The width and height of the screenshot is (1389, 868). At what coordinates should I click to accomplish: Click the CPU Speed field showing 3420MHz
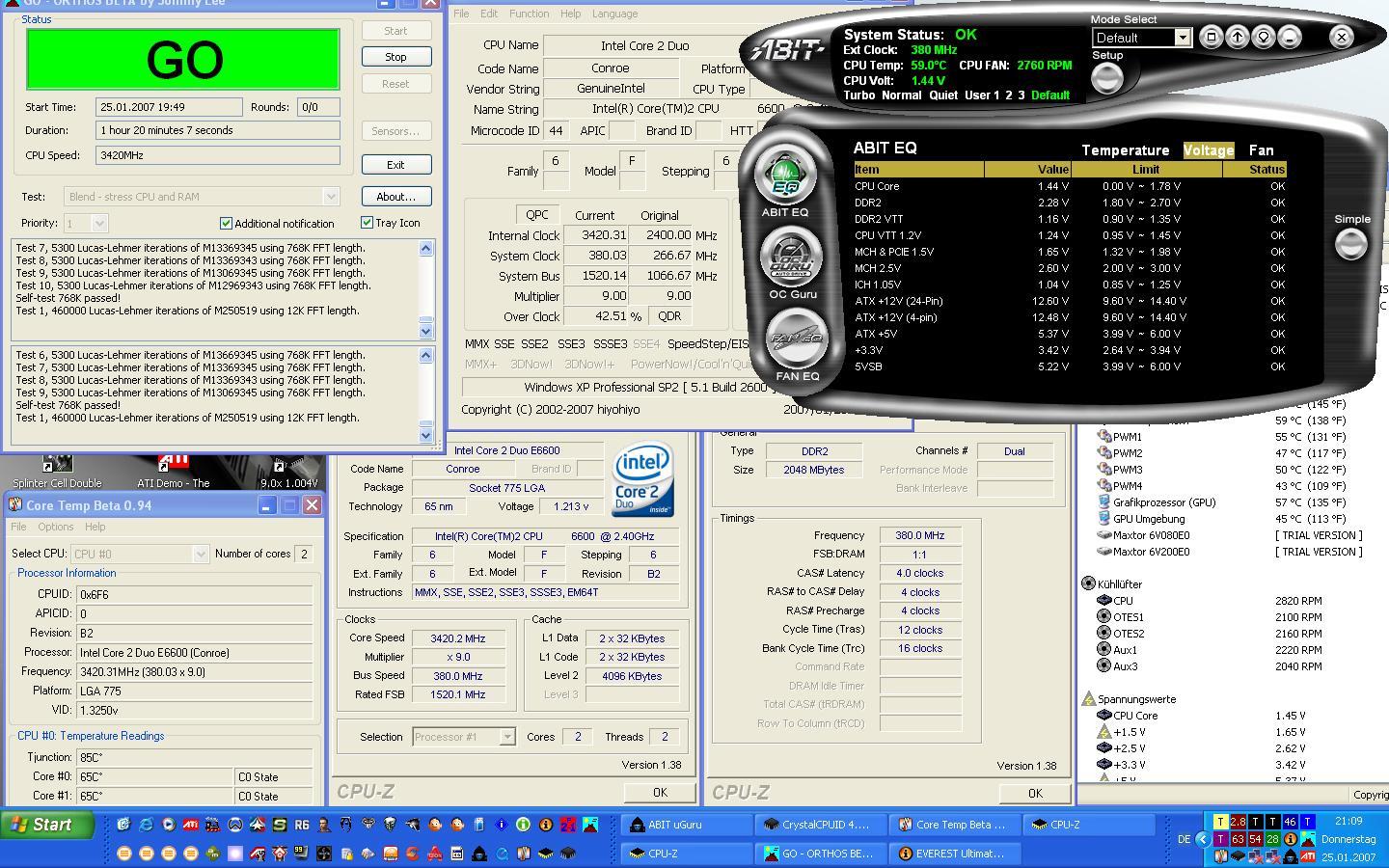218,155
